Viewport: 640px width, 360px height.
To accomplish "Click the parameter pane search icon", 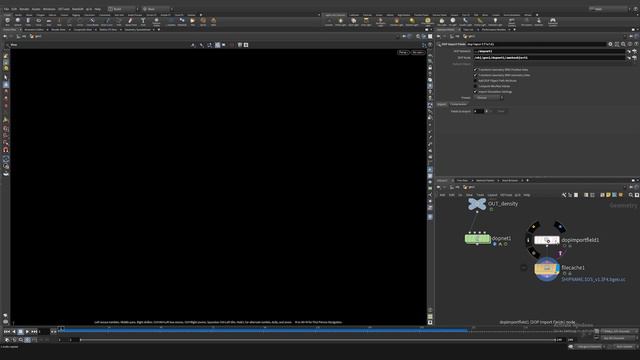I will 623,44.
